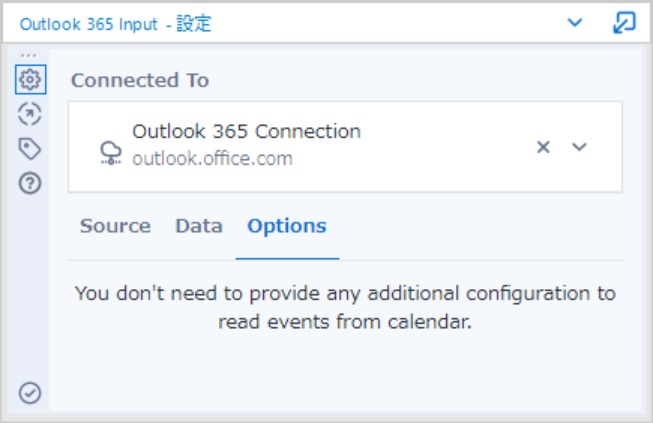
Task: Click the outlook.office.com address text
Action: coord(212,159)
